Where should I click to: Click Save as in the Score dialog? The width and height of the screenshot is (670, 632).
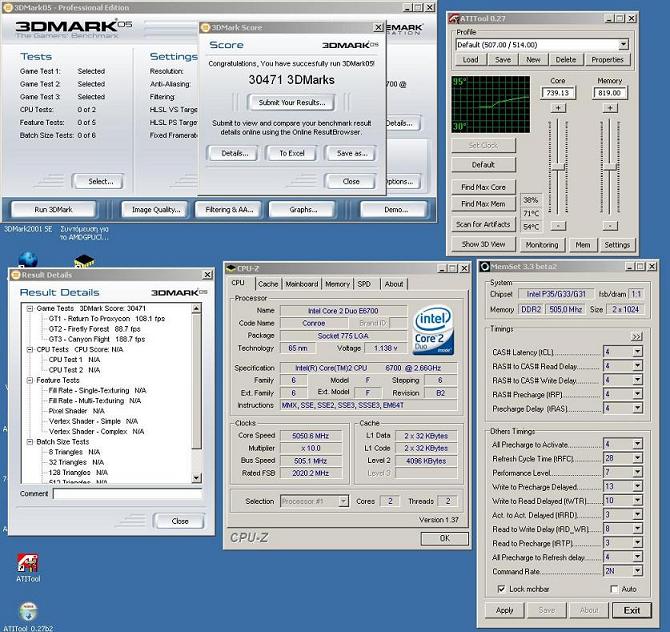pyautogui.click(x=351, y=153)
